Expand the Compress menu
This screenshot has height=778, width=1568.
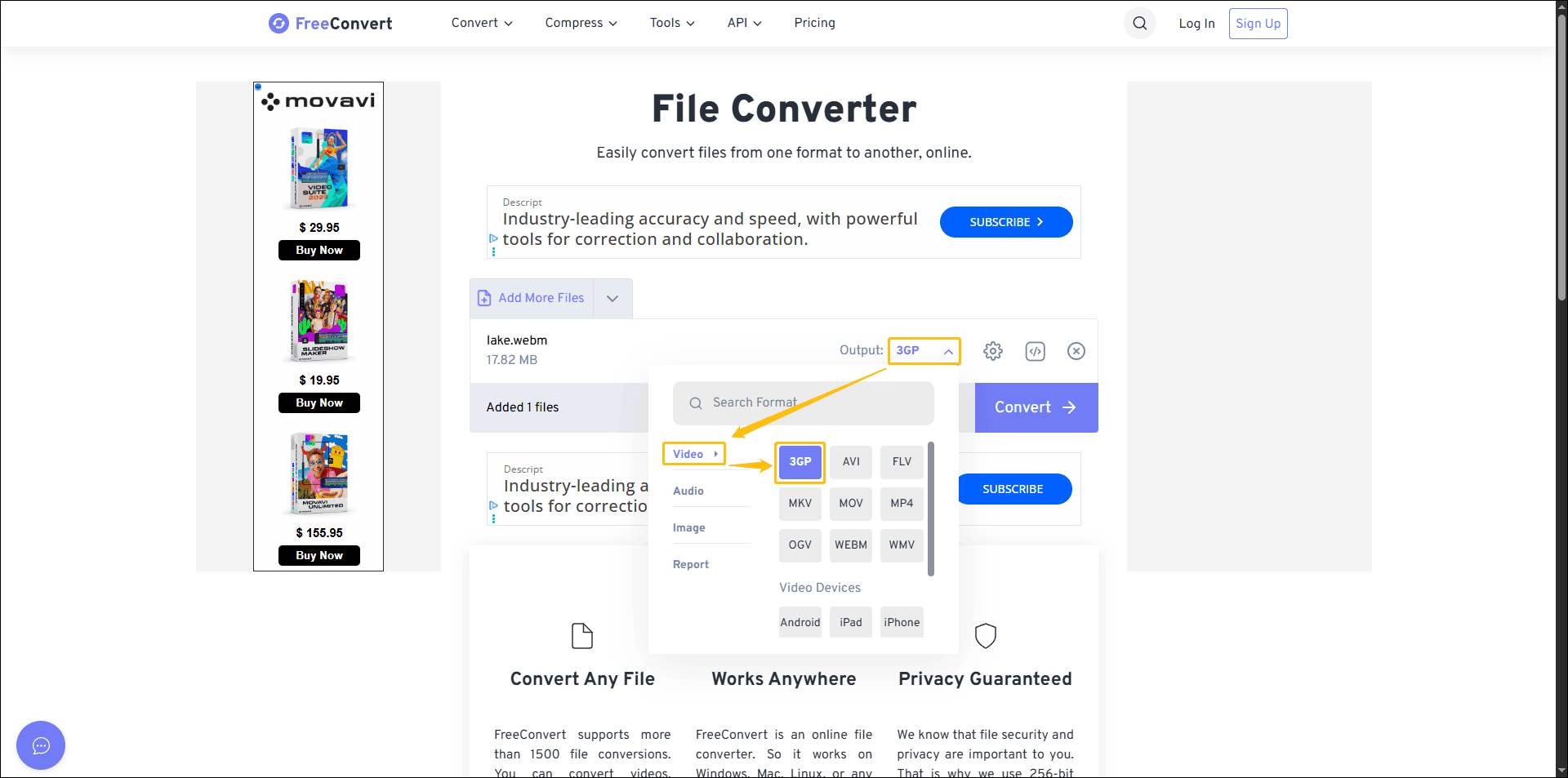coord(581,23)
